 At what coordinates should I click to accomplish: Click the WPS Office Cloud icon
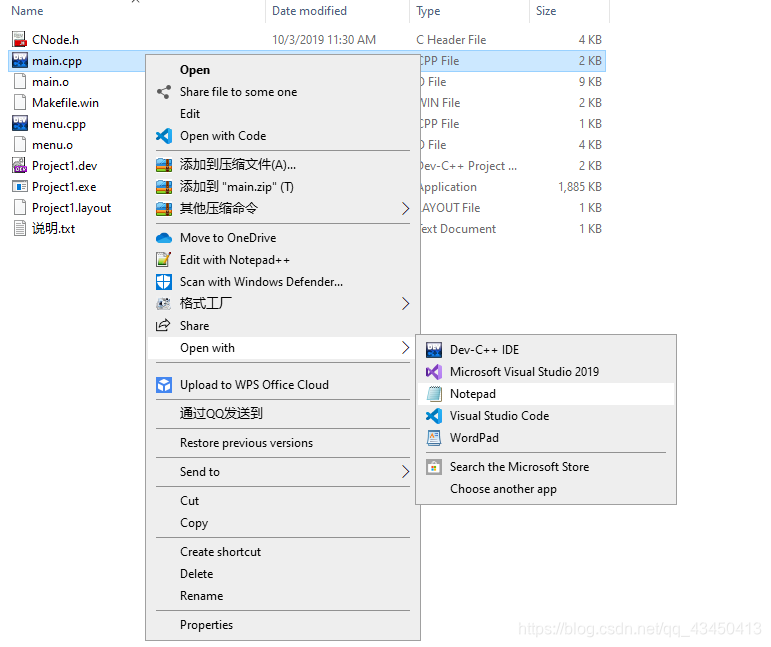tap(164, 385)
